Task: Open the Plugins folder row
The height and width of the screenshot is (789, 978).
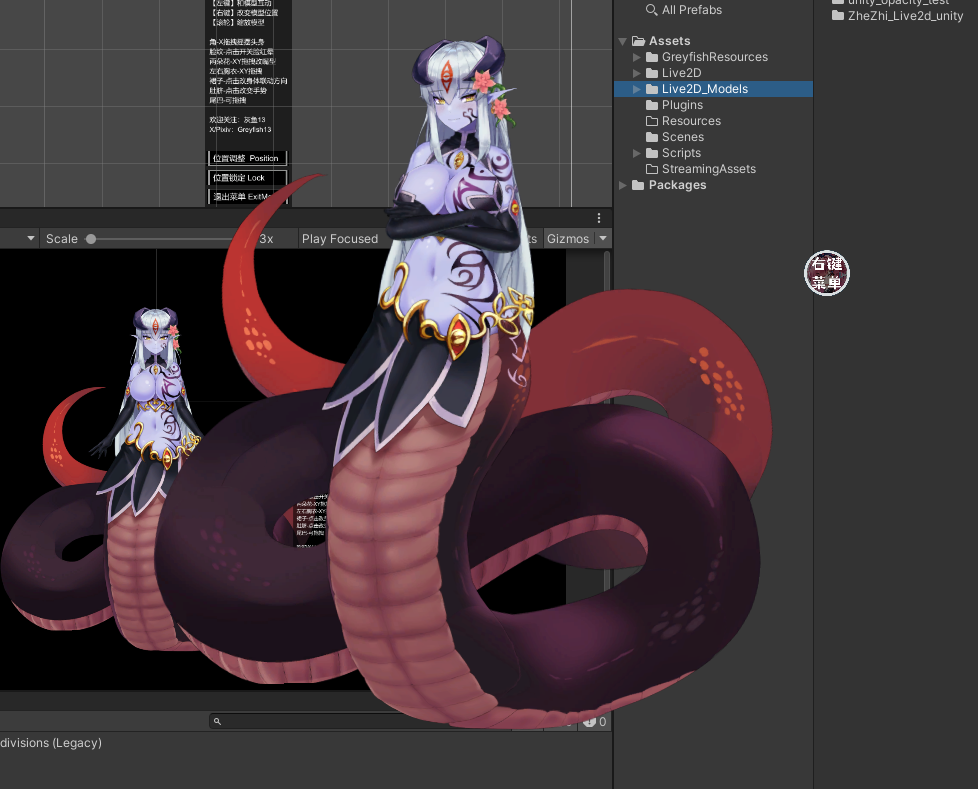Action: tap(713, 105)
